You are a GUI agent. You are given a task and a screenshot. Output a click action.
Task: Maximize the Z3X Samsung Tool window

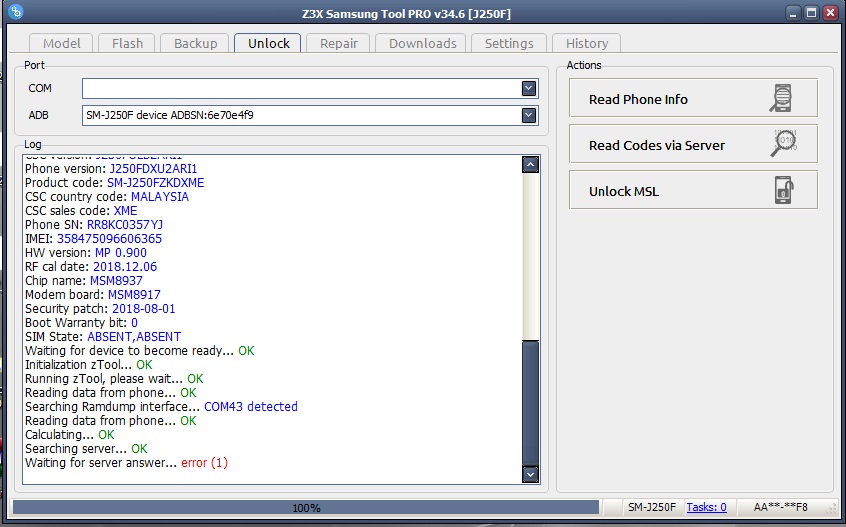point(811,13)
